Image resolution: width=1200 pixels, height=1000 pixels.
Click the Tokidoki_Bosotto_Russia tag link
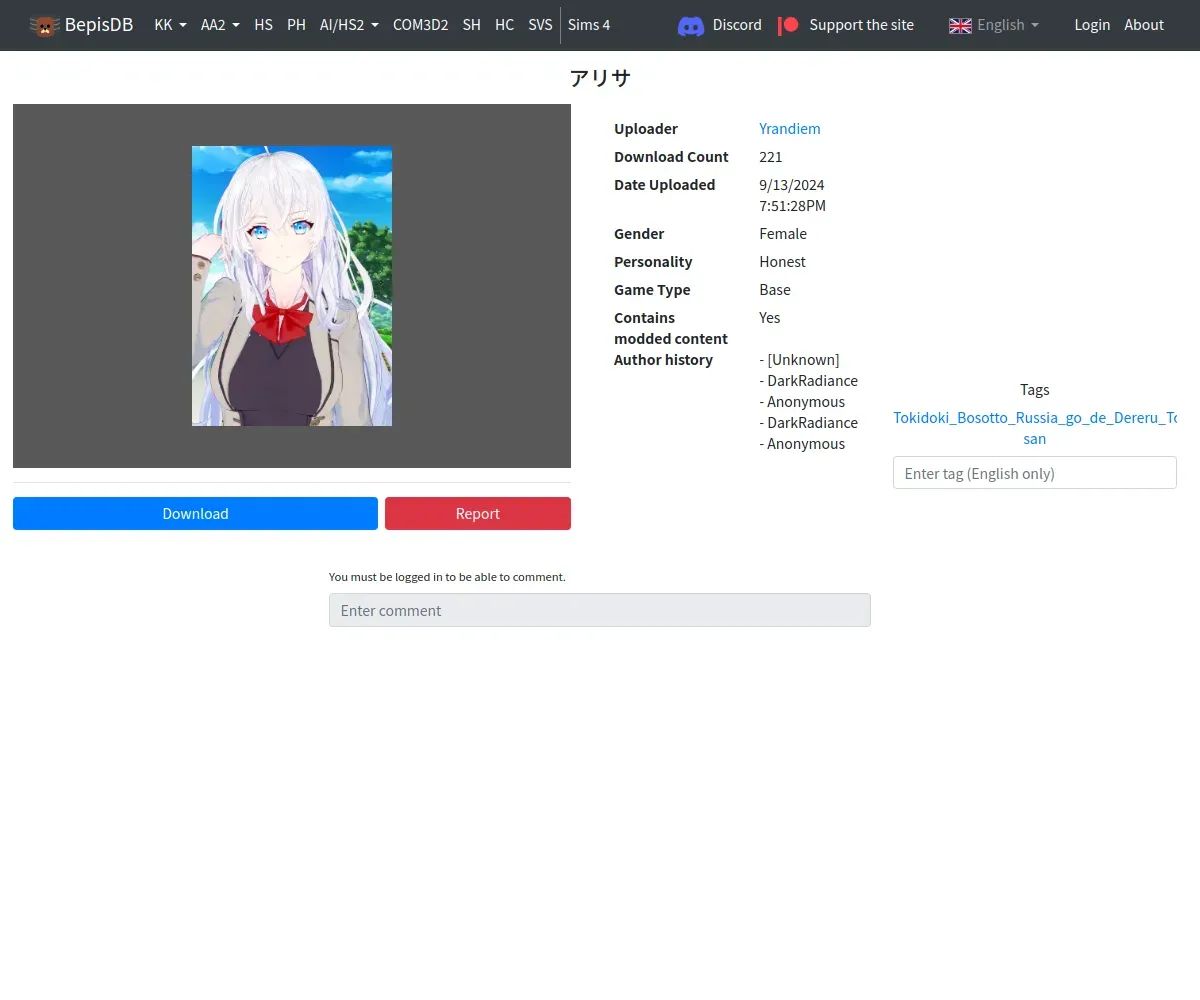pos(1035,428)
